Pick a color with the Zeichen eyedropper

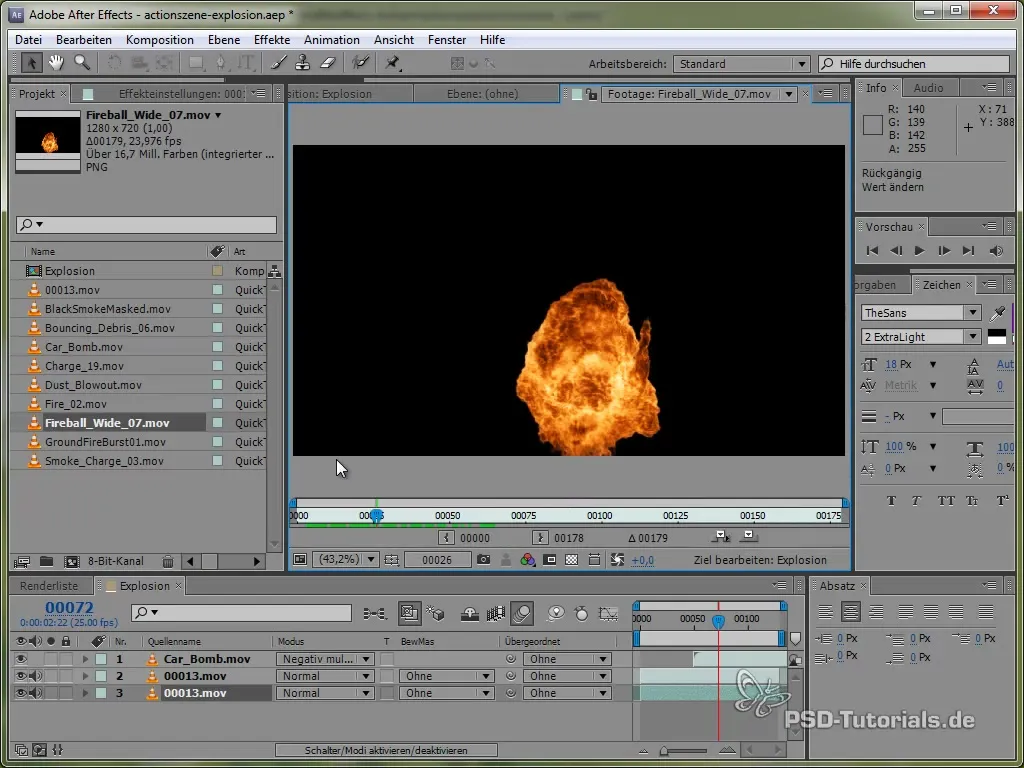click(997, 313)
